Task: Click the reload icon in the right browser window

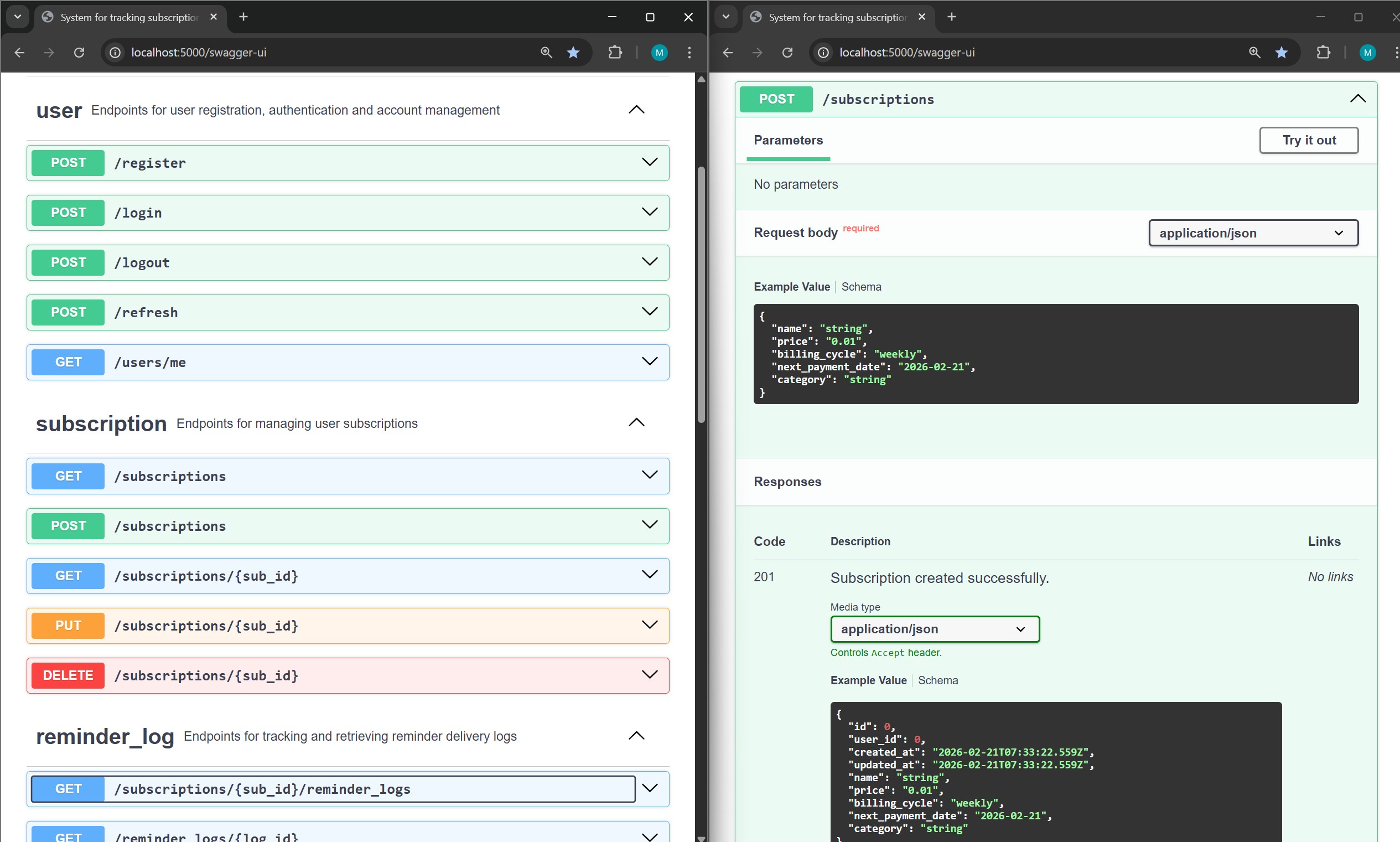Action: (787, 52)
